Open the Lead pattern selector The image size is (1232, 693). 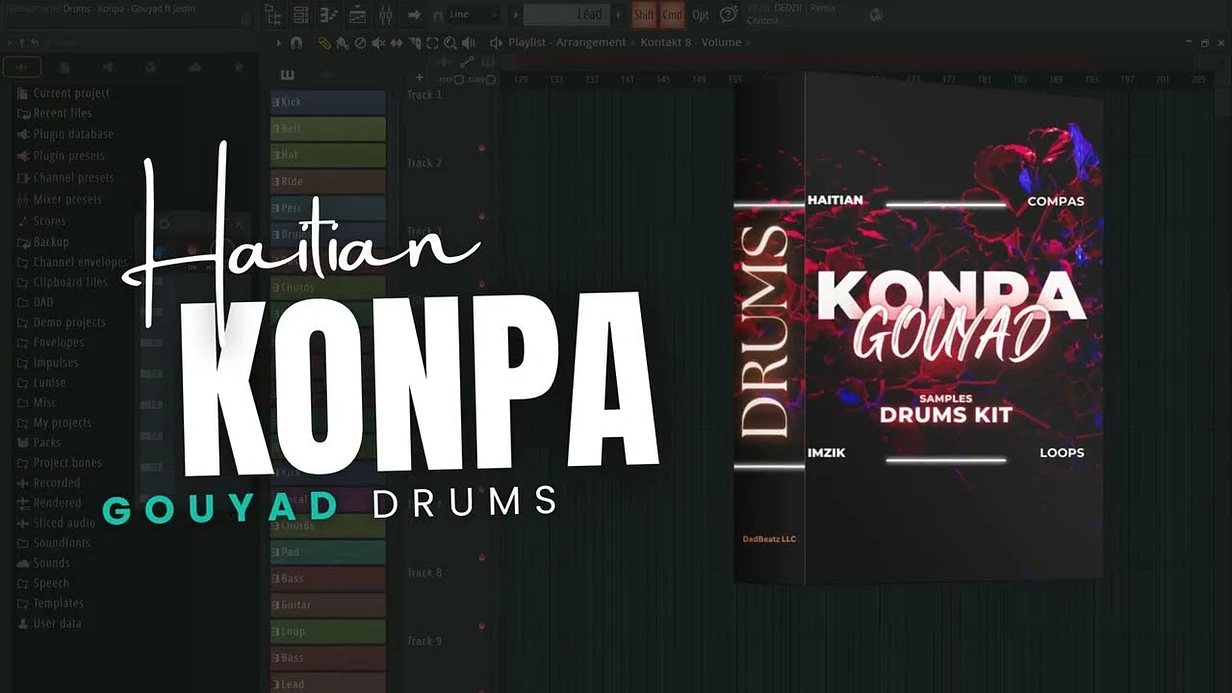pos(566,14)
